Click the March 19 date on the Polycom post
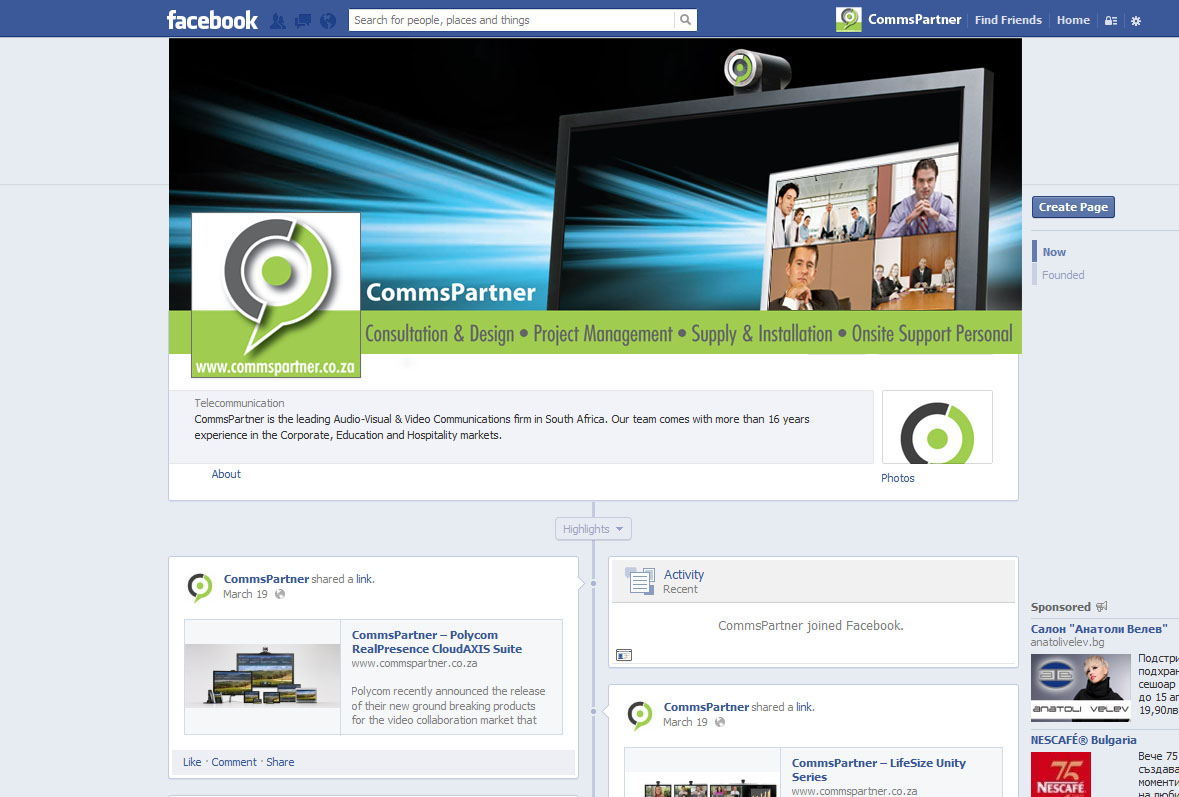Screen dimensions: 1179x797 click(x=245, y=594)
